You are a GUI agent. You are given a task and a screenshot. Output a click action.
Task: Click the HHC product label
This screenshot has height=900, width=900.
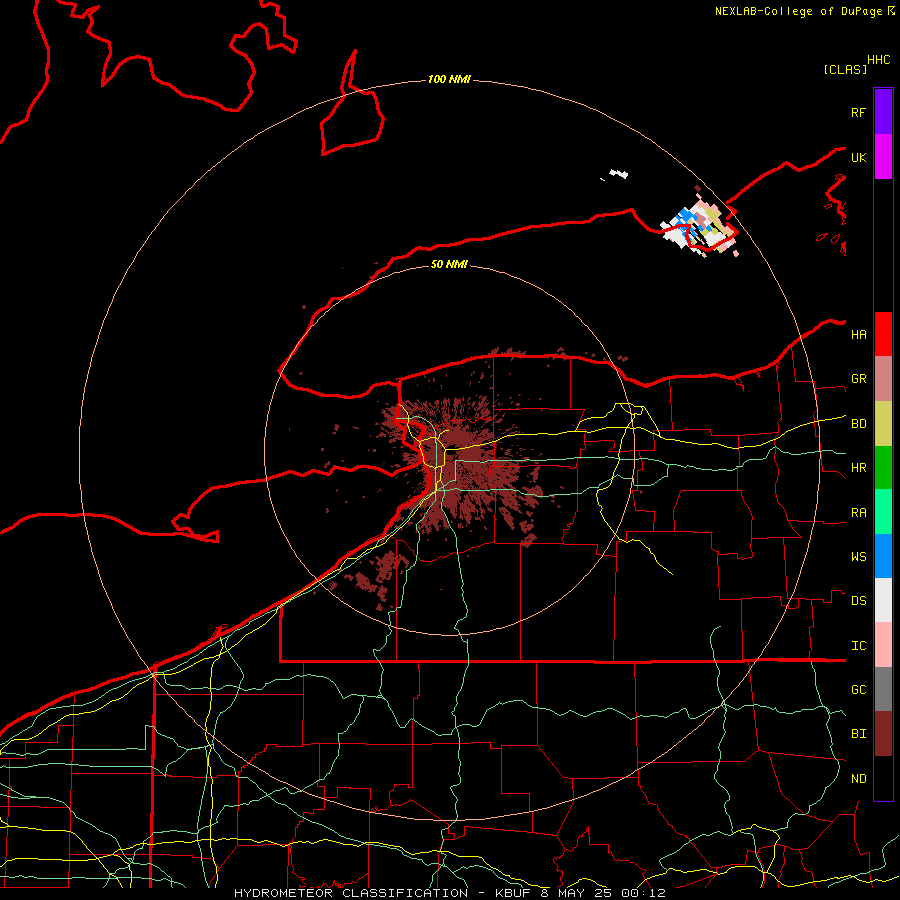coord(878,60)
